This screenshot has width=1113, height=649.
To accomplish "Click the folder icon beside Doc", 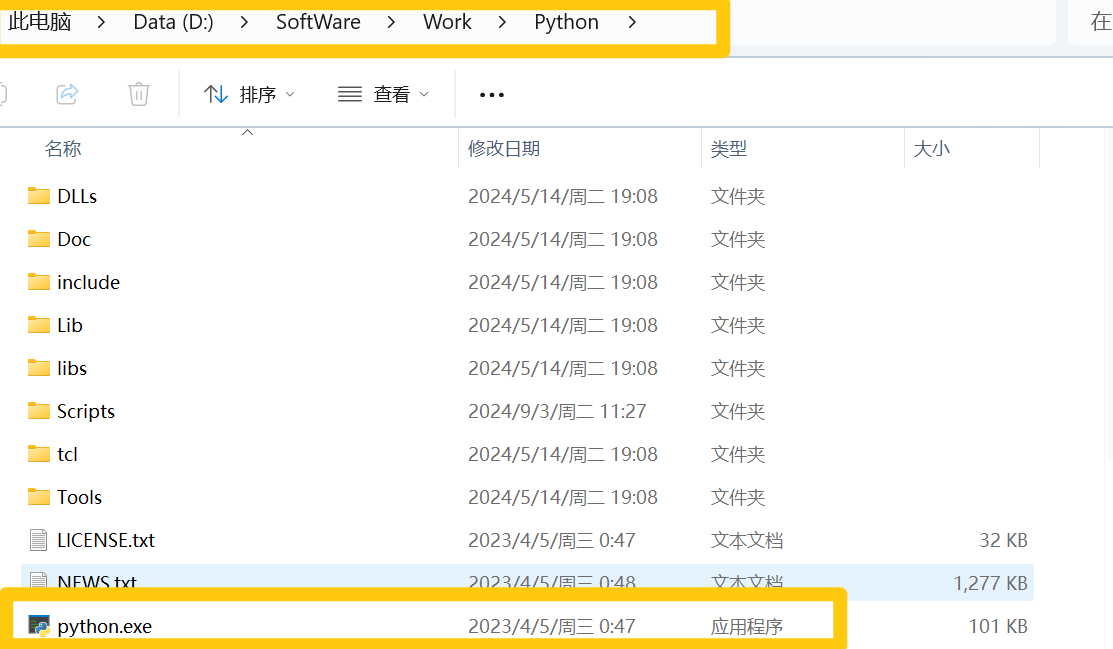I will click(x=39, y=239).
